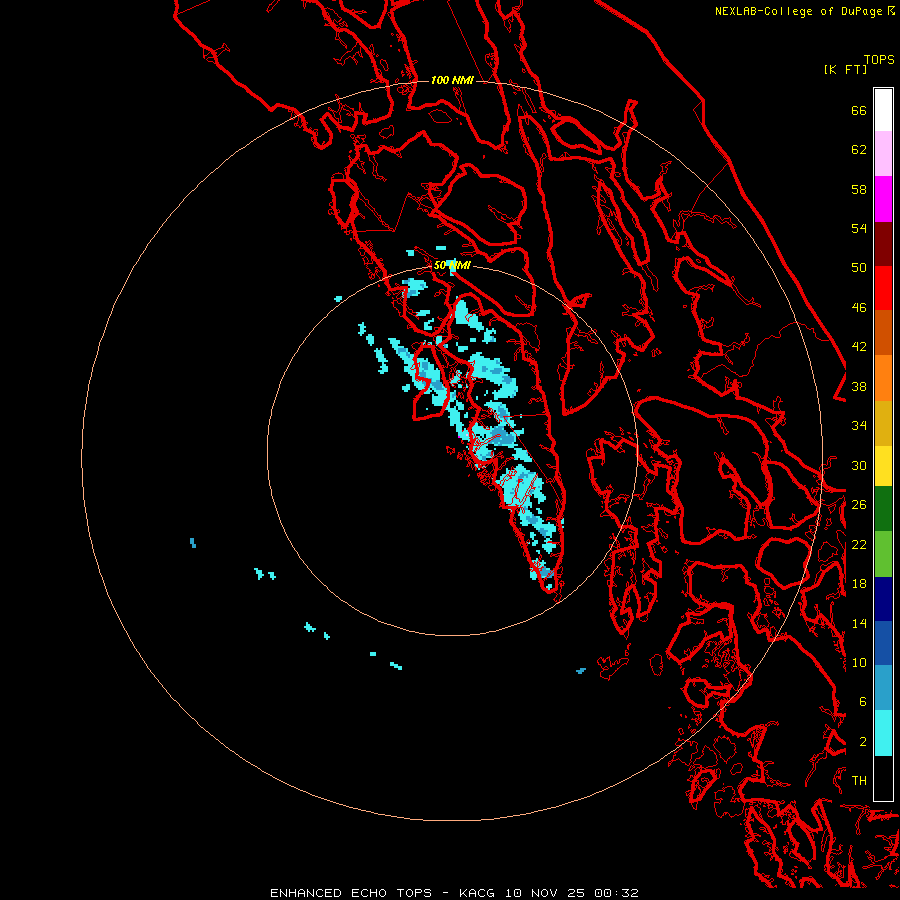This screenshot has width=900, height=900.
Task: Select the cyan 10 kft legend swatch
Action: pos(883,733)
